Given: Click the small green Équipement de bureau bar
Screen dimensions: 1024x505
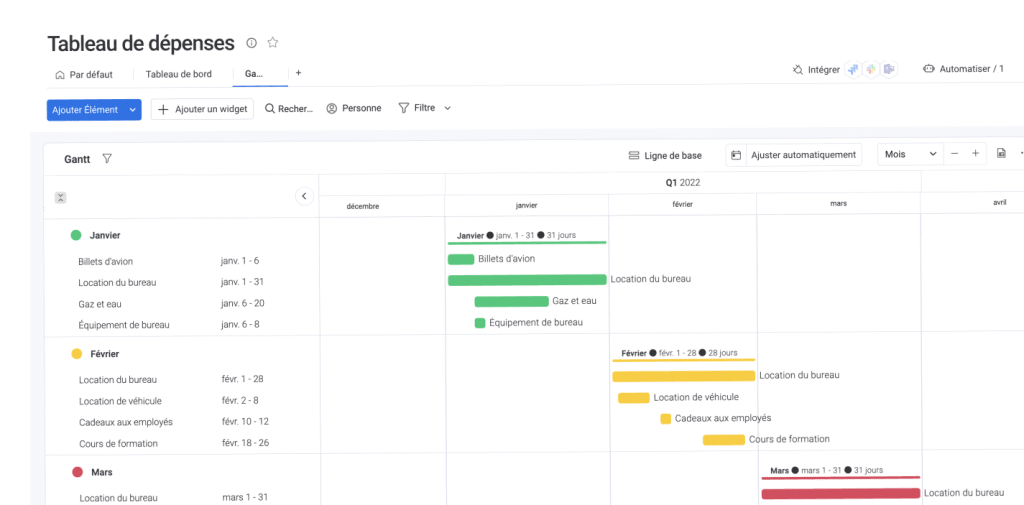Looking at the screenshot, I should pos(480,323).
